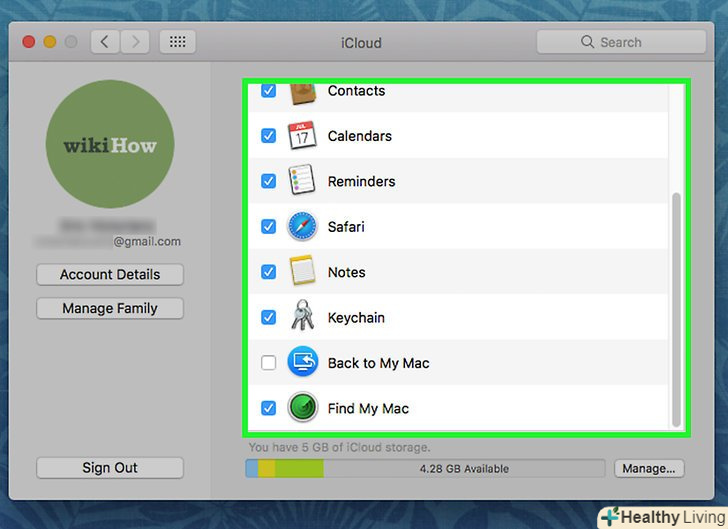The height and width of the screenshot is (529, 728).
Task: Click the Safari compass icon
Action: click(x=302, y=227)
